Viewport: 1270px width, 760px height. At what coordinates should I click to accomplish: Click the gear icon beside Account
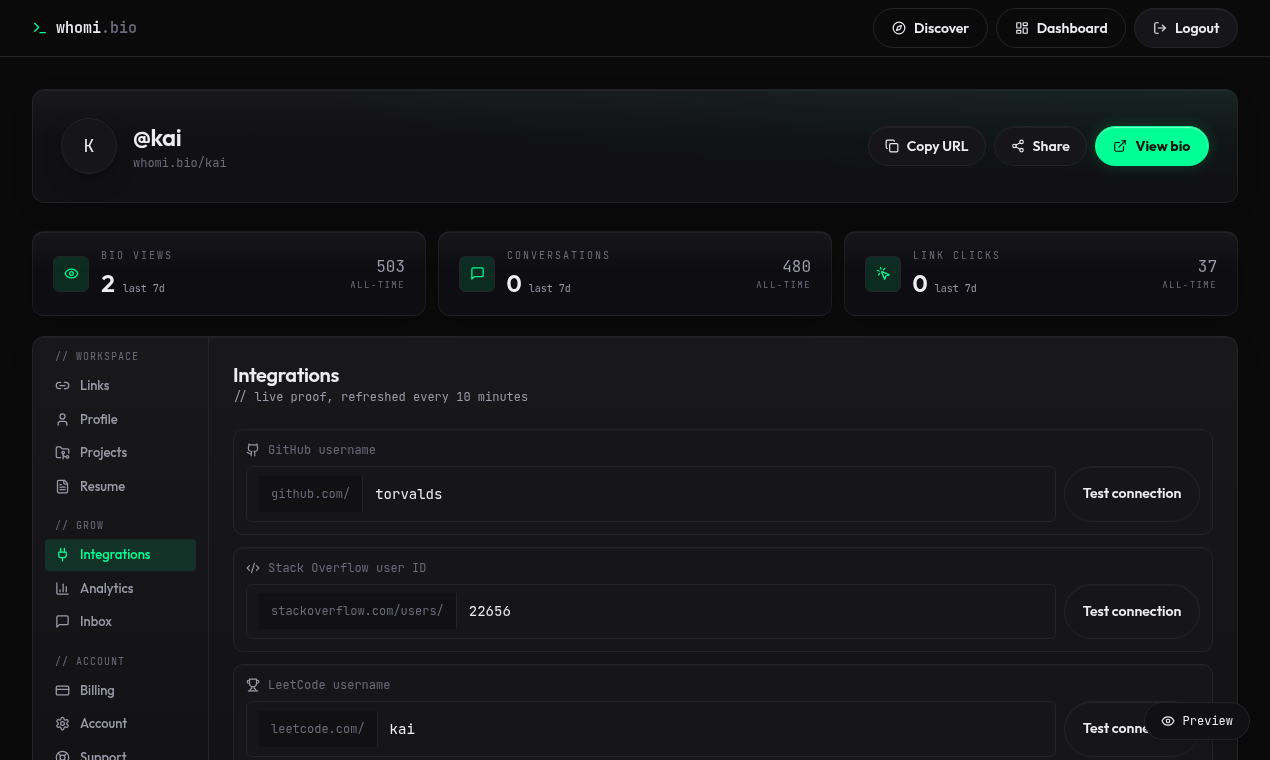click(x=62, y=723)
